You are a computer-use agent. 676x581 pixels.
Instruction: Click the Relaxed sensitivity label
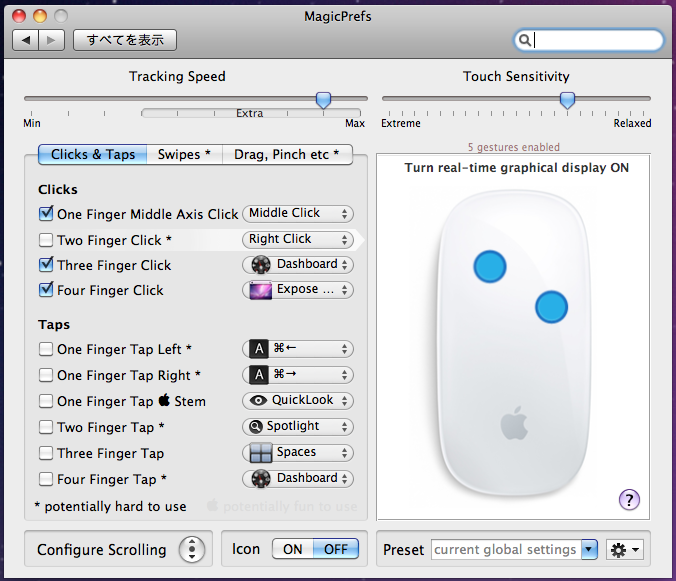point(632,123)
